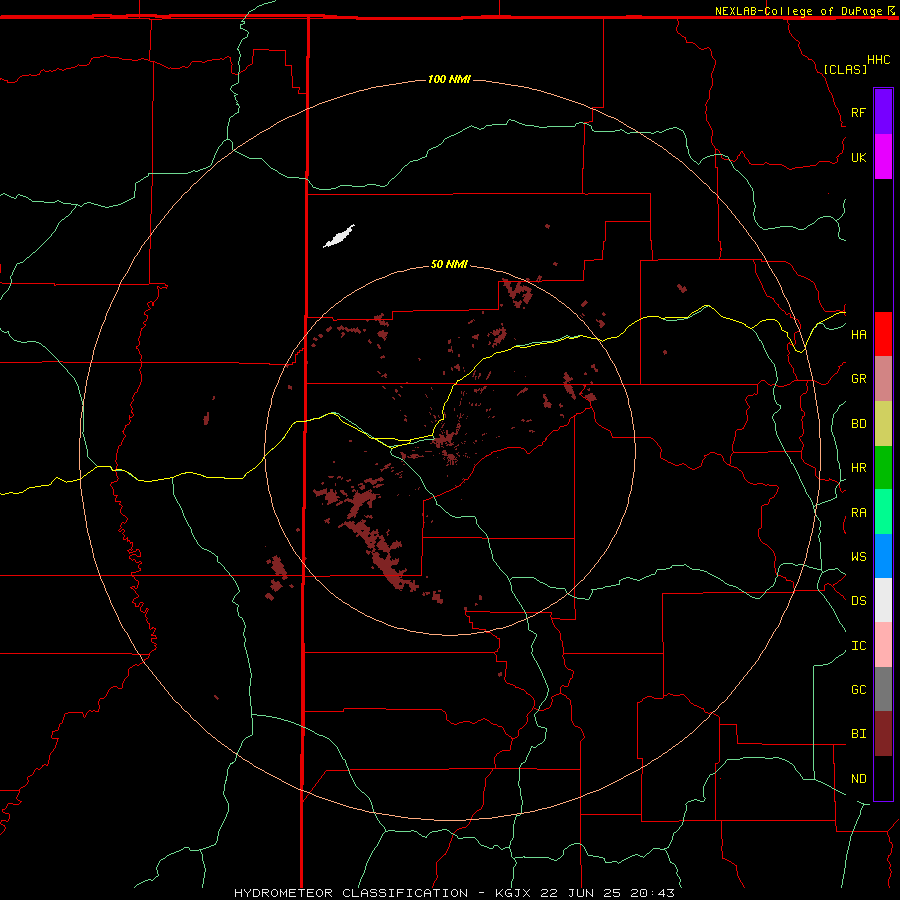Click the [CLAS] units label
The width and height of the screenshot is (900, 900).
(x=845, y=69)
